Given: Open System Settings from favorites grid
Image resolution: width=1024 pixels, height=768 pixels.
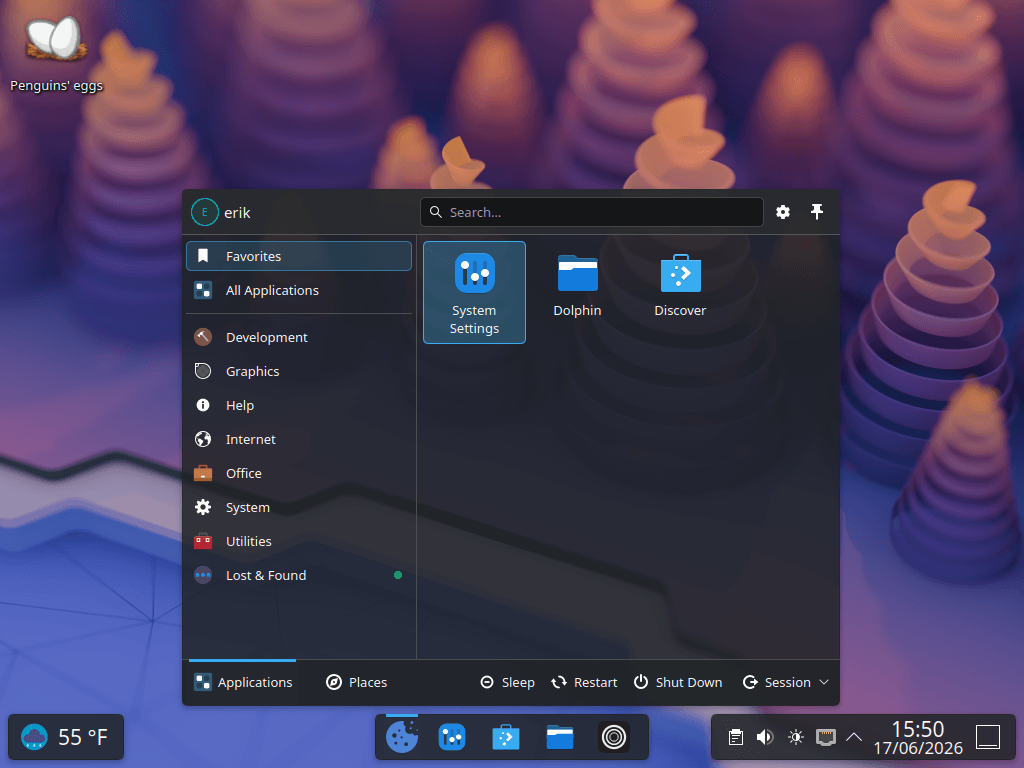Looking at the screenshot, I should click(474, 292).
